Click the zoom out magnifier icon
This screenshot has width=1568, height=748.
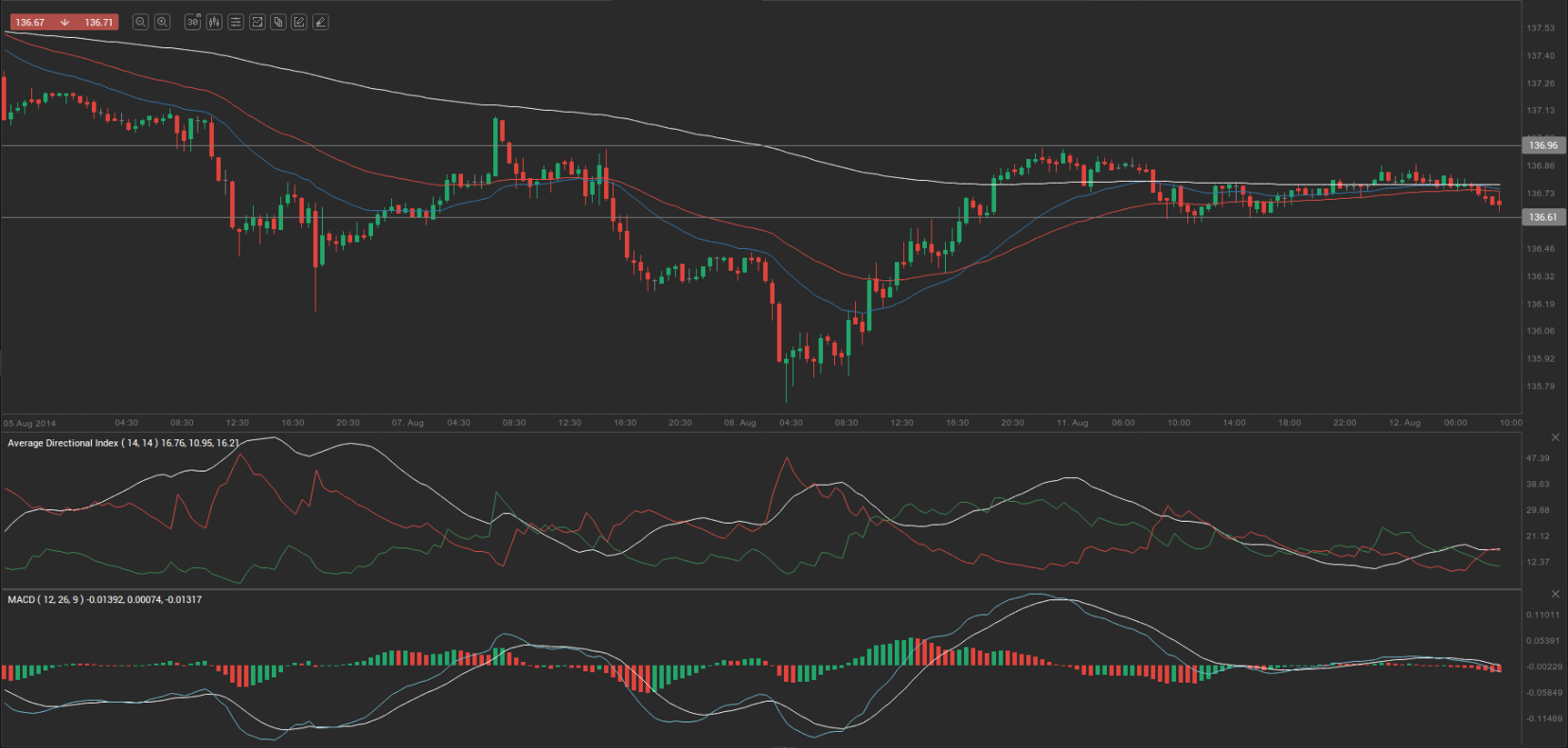(x=140, y=22)
